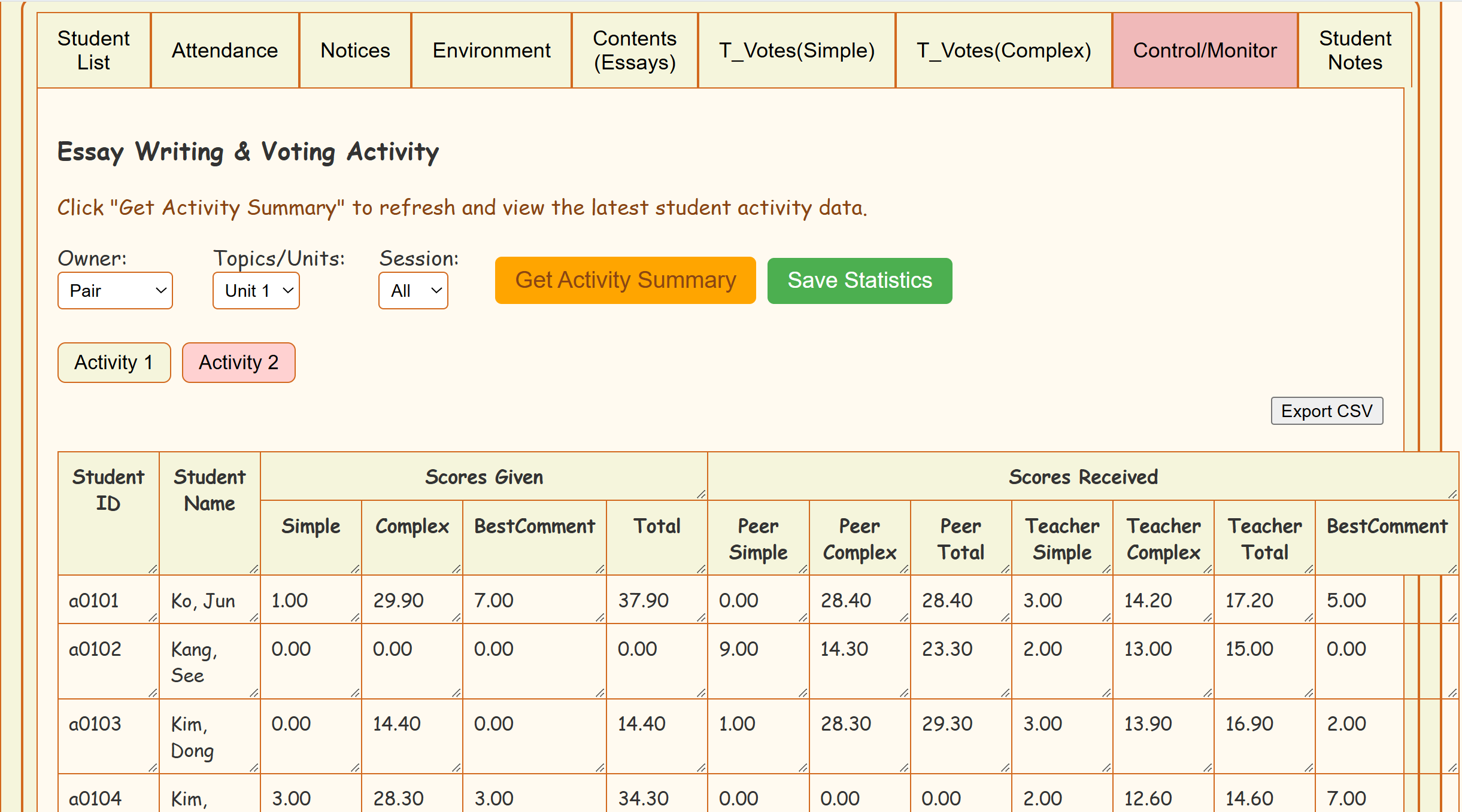Open the Contents (Essays) tab
The image size is (1462, 812).
pos(635,50)
